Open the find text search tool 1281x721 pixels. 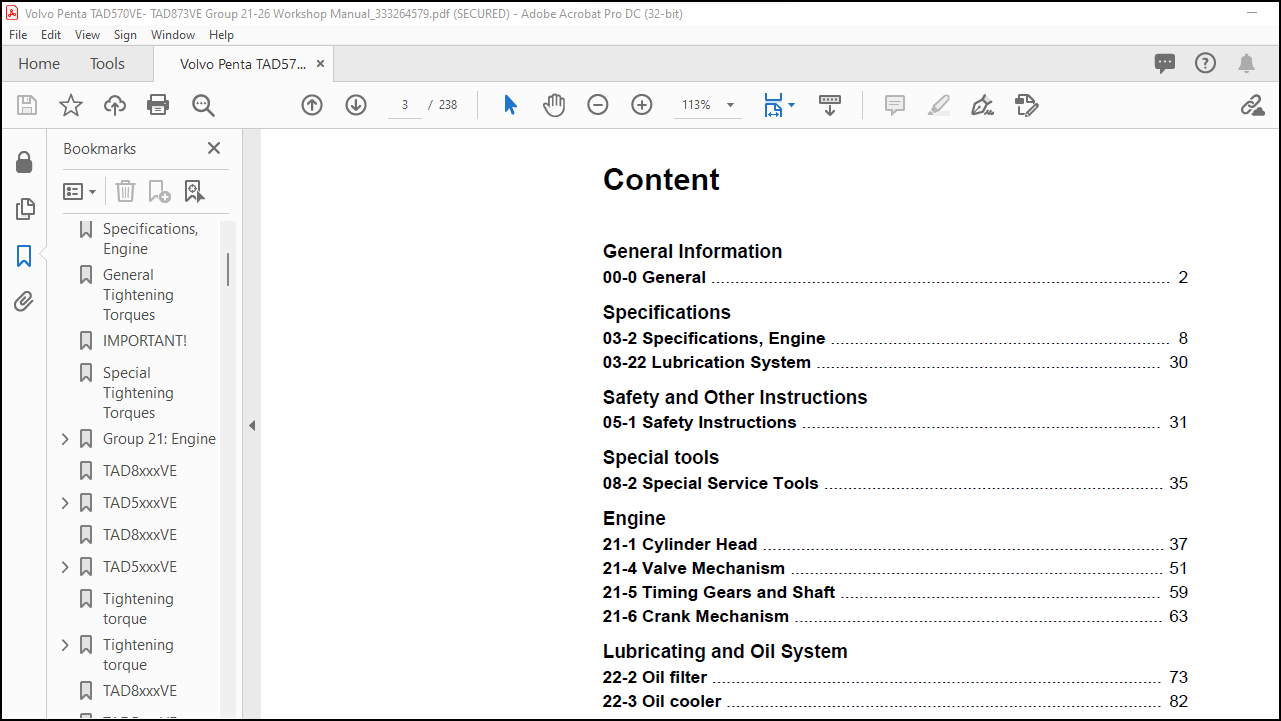tap(203, 105)
